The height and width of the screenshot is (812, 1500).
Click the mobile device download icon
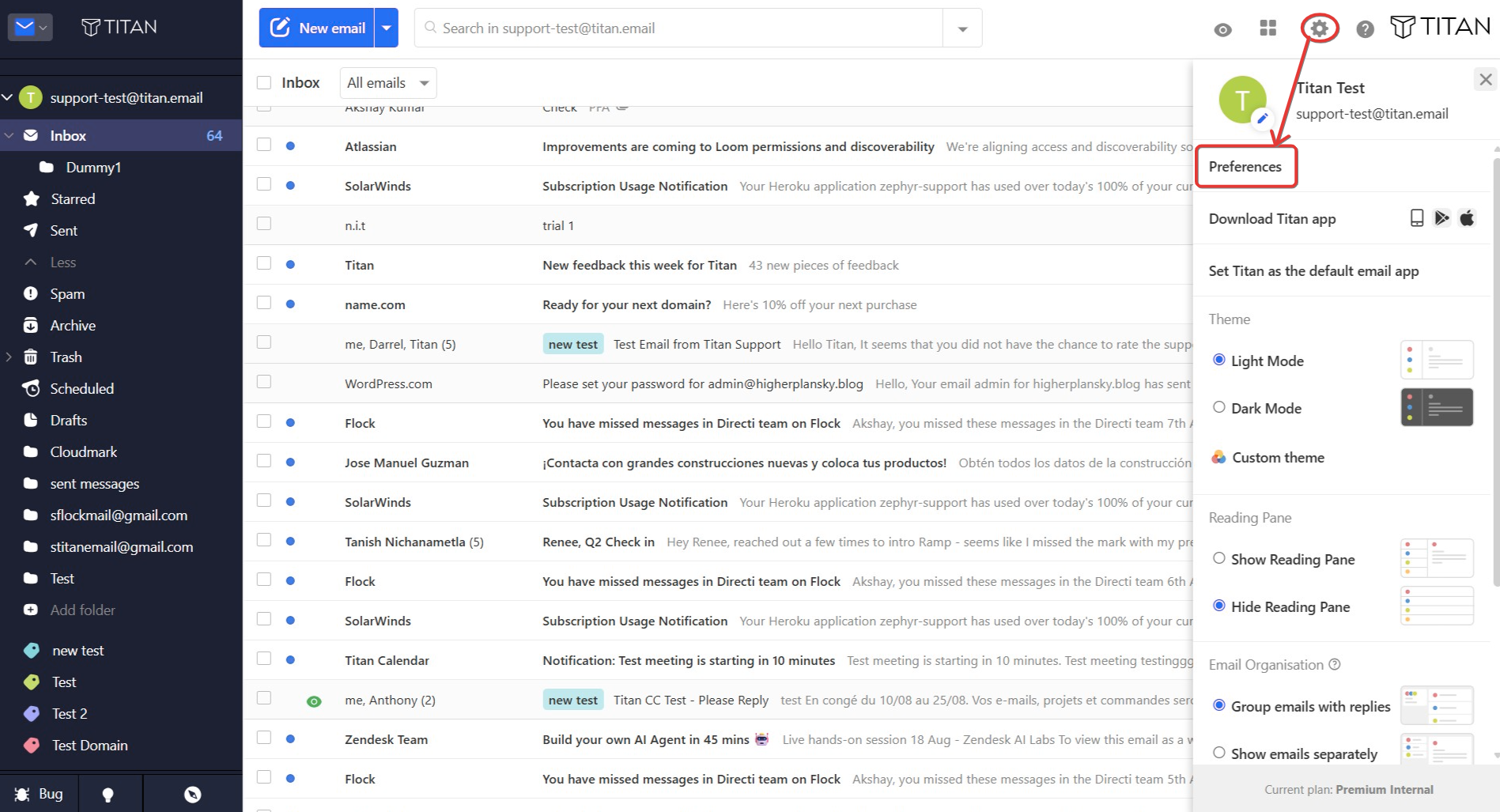coord(1417,218)
